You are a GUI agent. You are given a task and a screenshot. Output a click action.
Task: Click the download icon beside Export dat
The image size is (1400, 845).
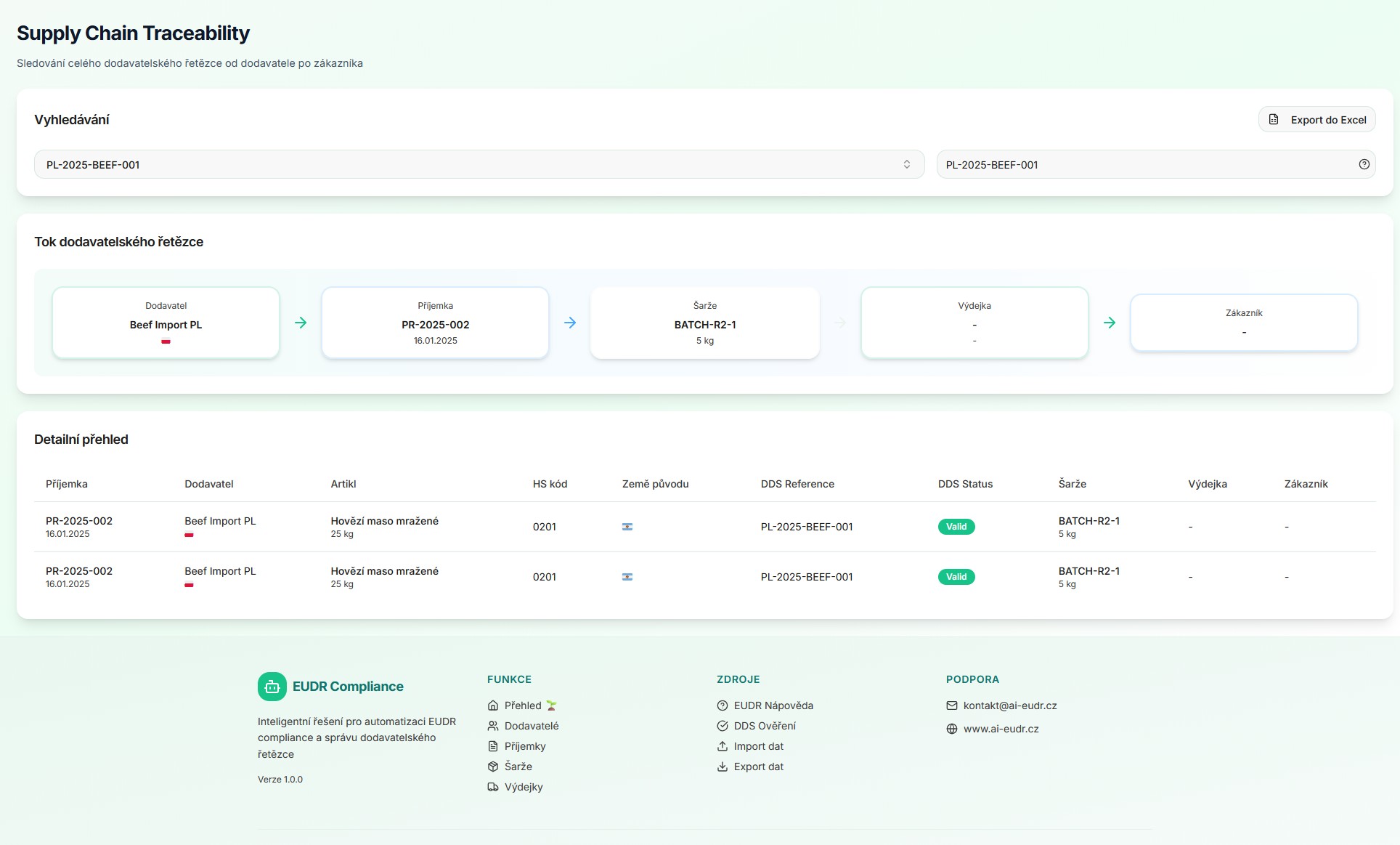pyautogui.click(x=723, y=767)
